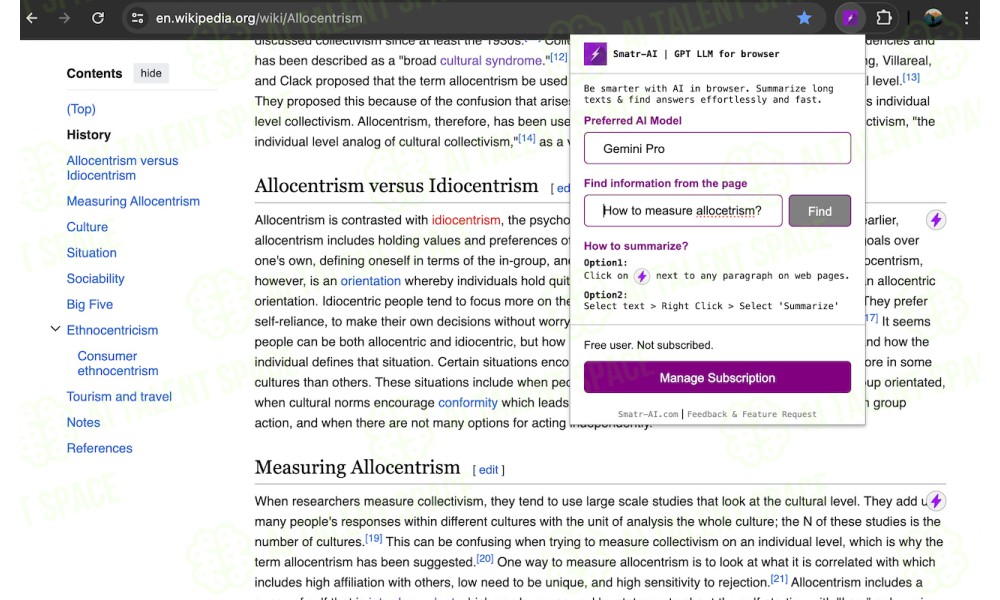Viewport: 1000px width, 600px height.
Task: Click the lightning icon in Option1 instructions
Action: coord(642,276)
